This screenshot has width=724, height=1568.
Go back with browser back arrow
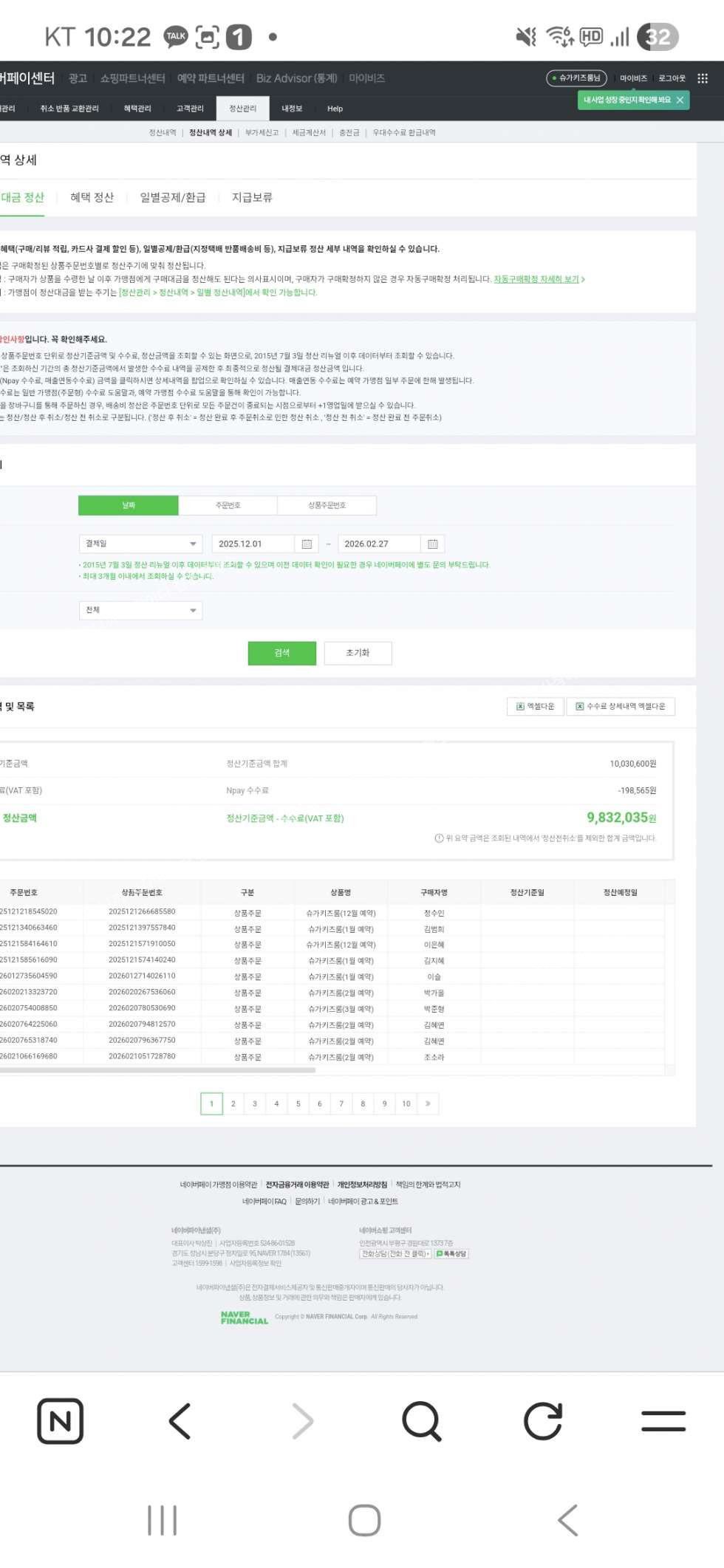(180, 1420)
